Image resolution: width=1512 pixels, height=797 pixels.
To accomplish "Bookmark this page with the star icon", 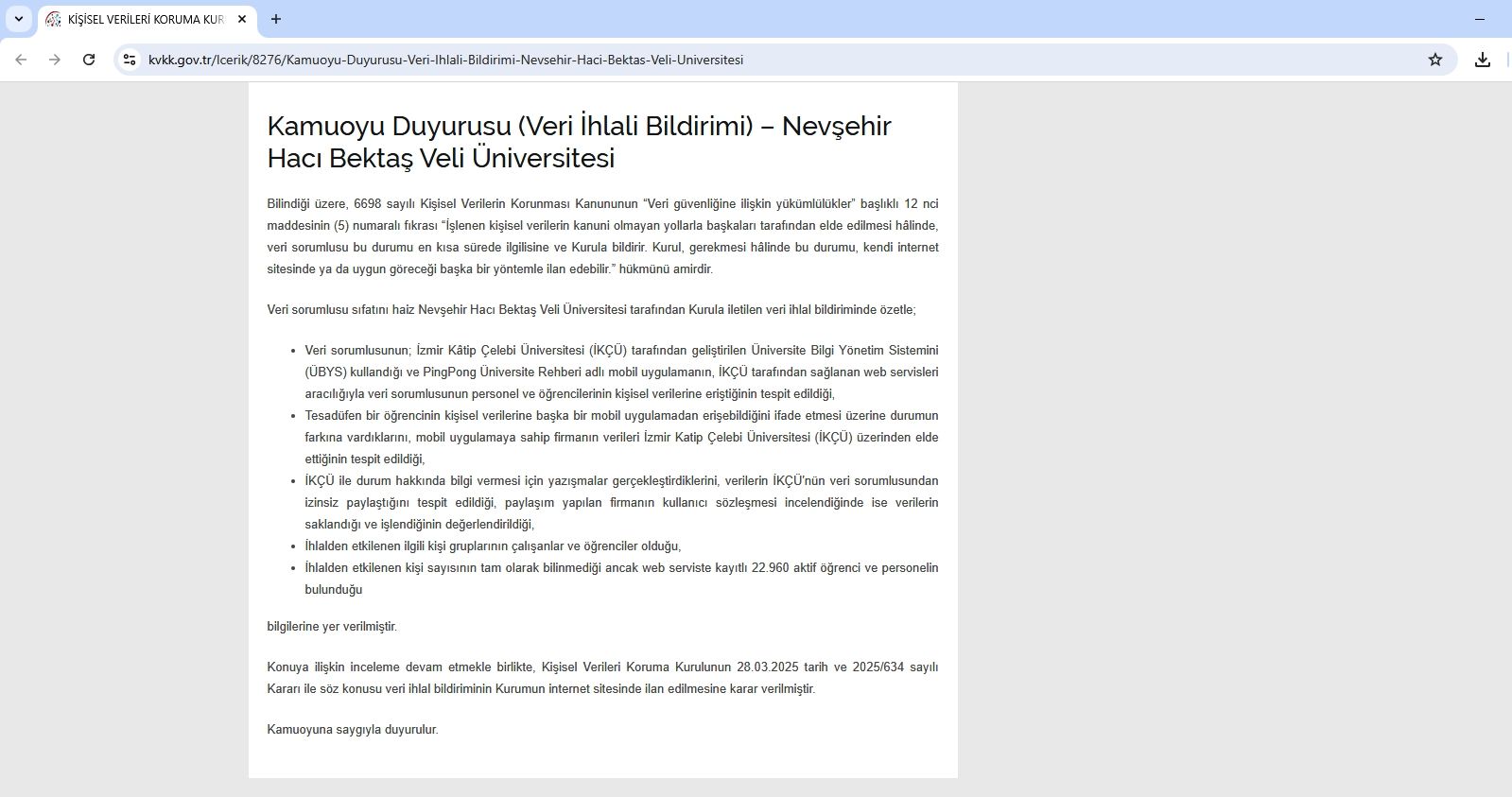I will (1434, 60).
